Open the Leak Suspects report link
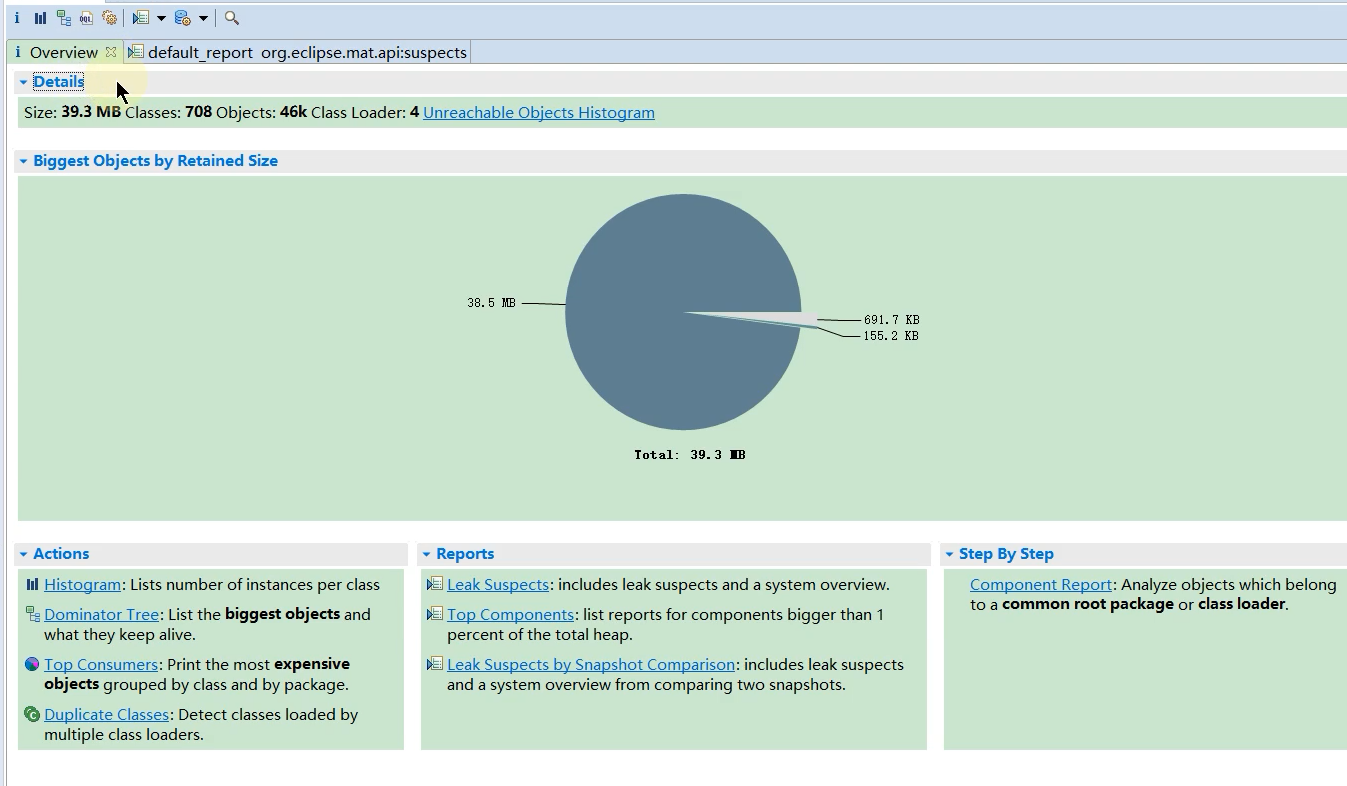 coord(498,584)
